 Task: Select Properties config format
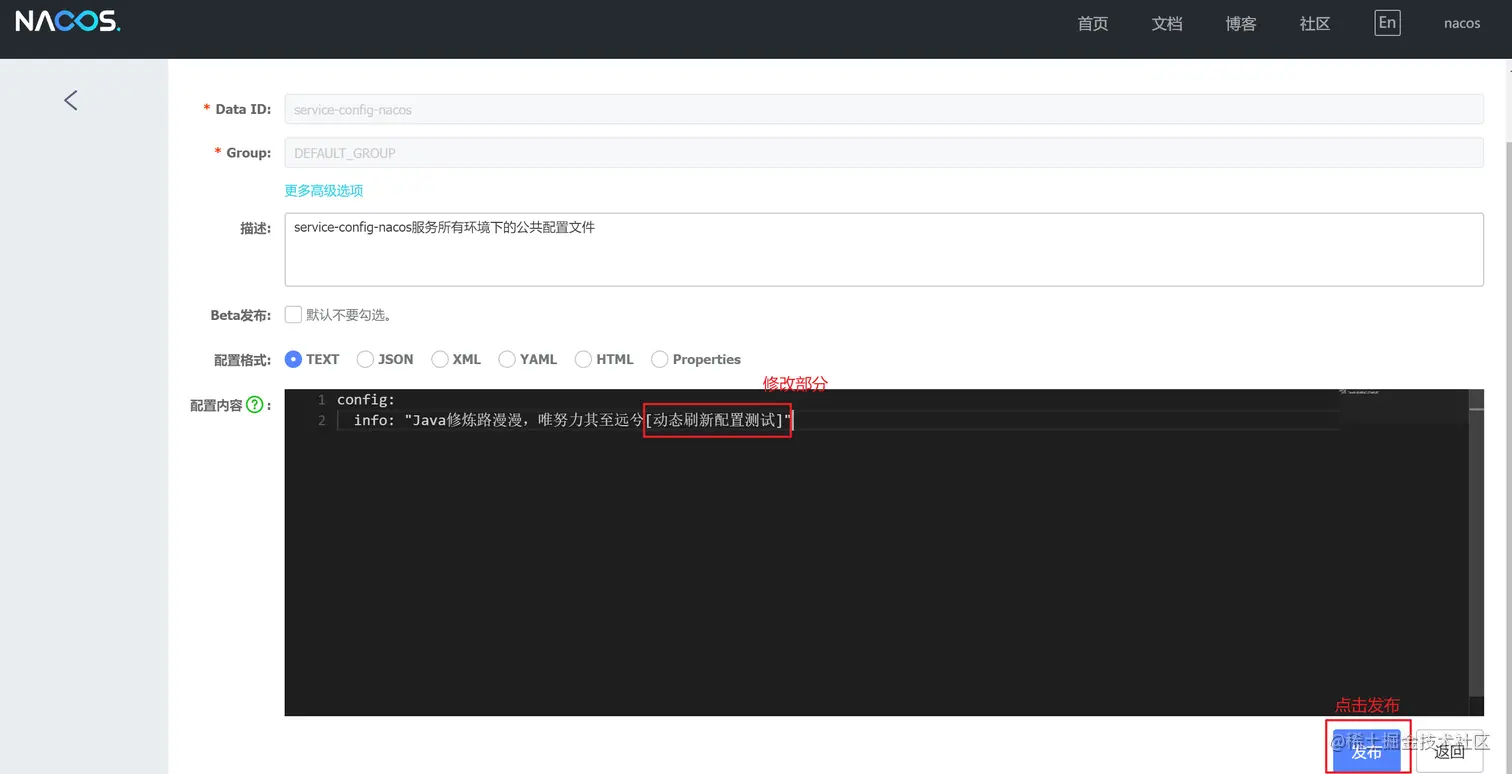[659, 359]
